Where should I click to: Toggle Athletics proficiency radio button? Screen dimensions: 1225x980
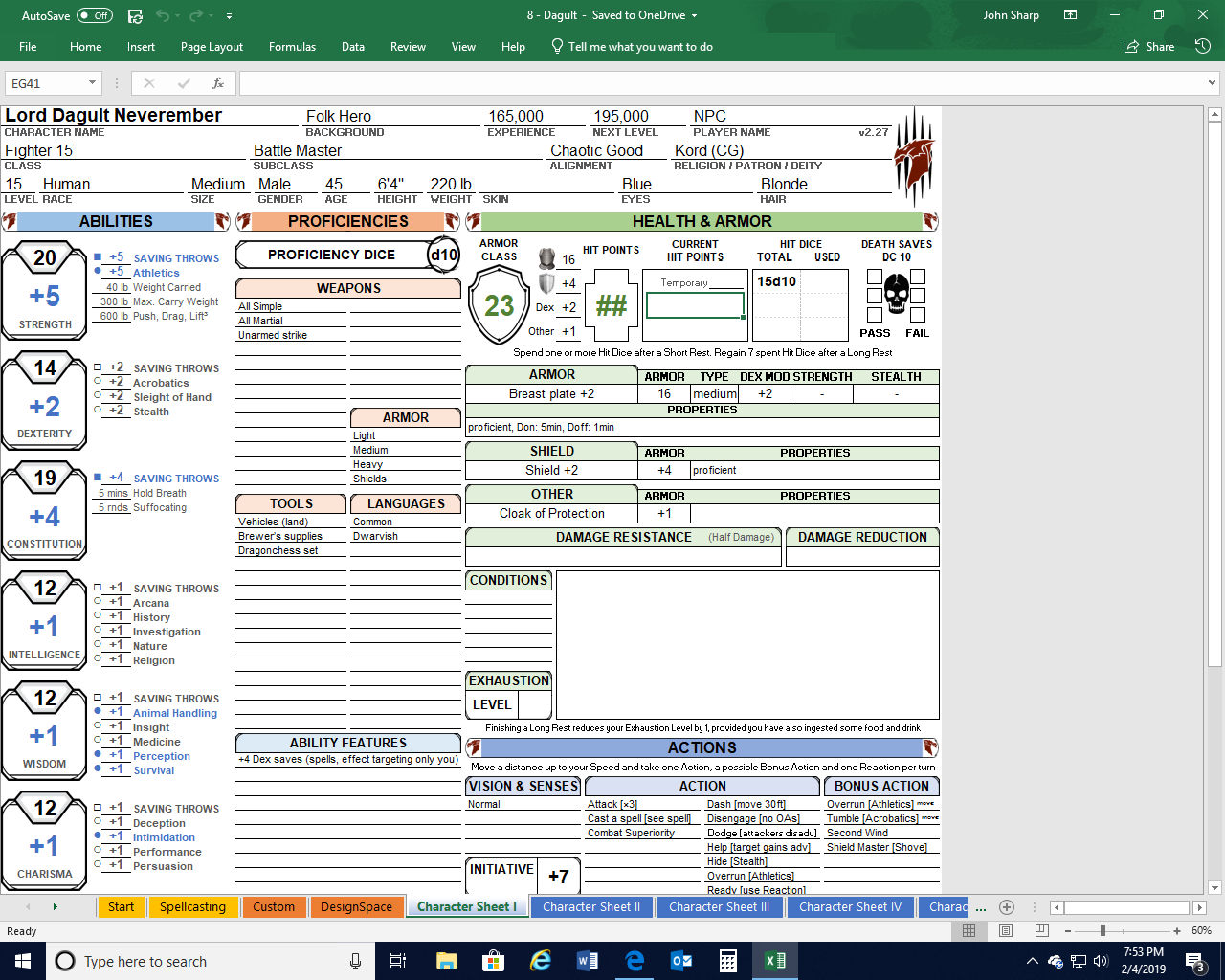(x=98, y=272)
